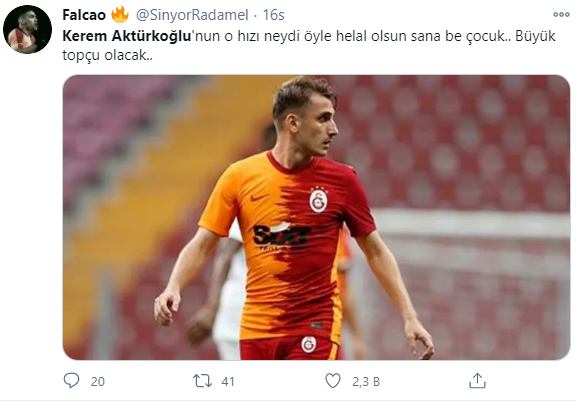This screenshot has width=576, height=402.
Task: Enlarge the attached football player photo
Action: point(316,217)
